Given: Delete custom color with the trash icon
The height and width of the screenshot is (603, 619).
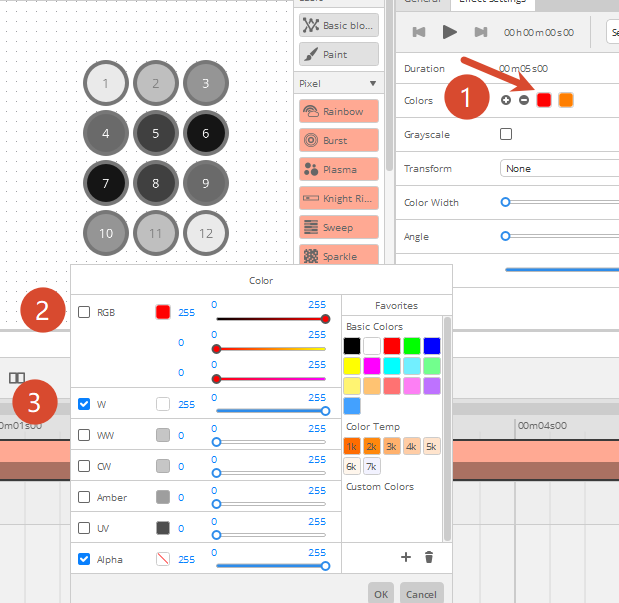Looking at the screenshot, I should pos(428,557).
